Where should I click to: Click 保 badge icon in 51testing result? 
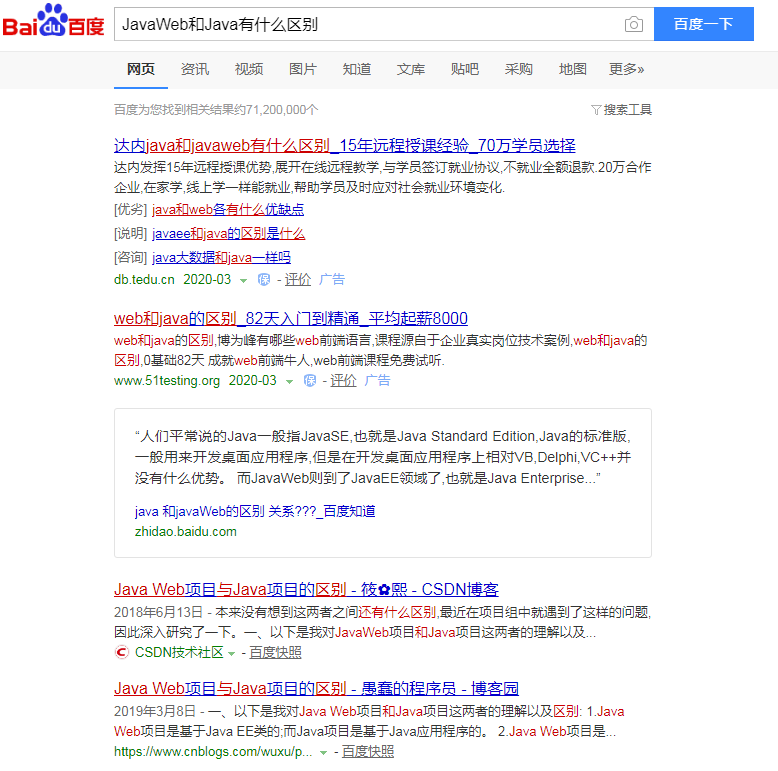coord(310,381)
